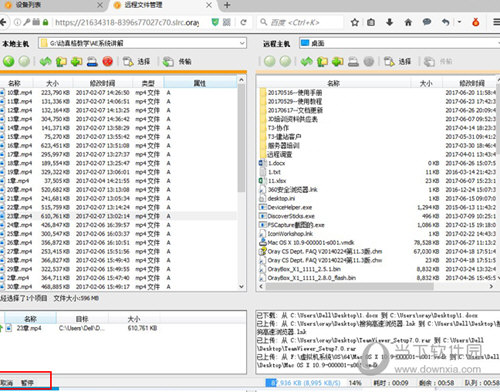
Task: Click 暂停 to pause transfer
Action: point(27,382)
